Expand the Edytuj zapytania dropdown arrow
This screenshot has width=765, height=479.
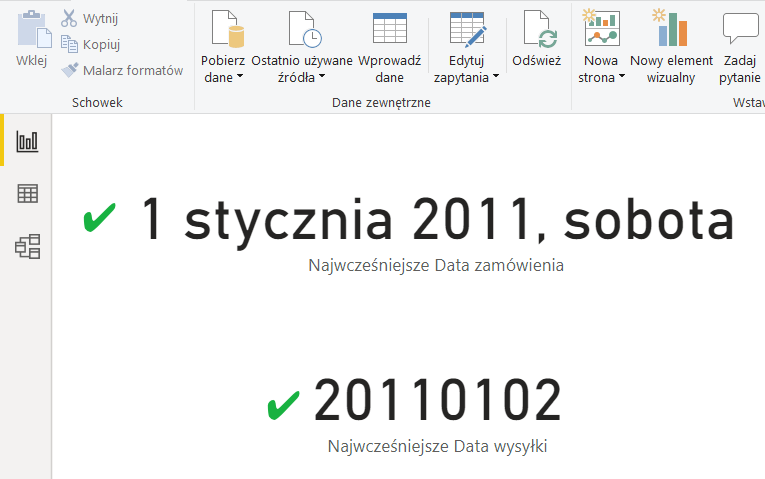coord(495,77)
